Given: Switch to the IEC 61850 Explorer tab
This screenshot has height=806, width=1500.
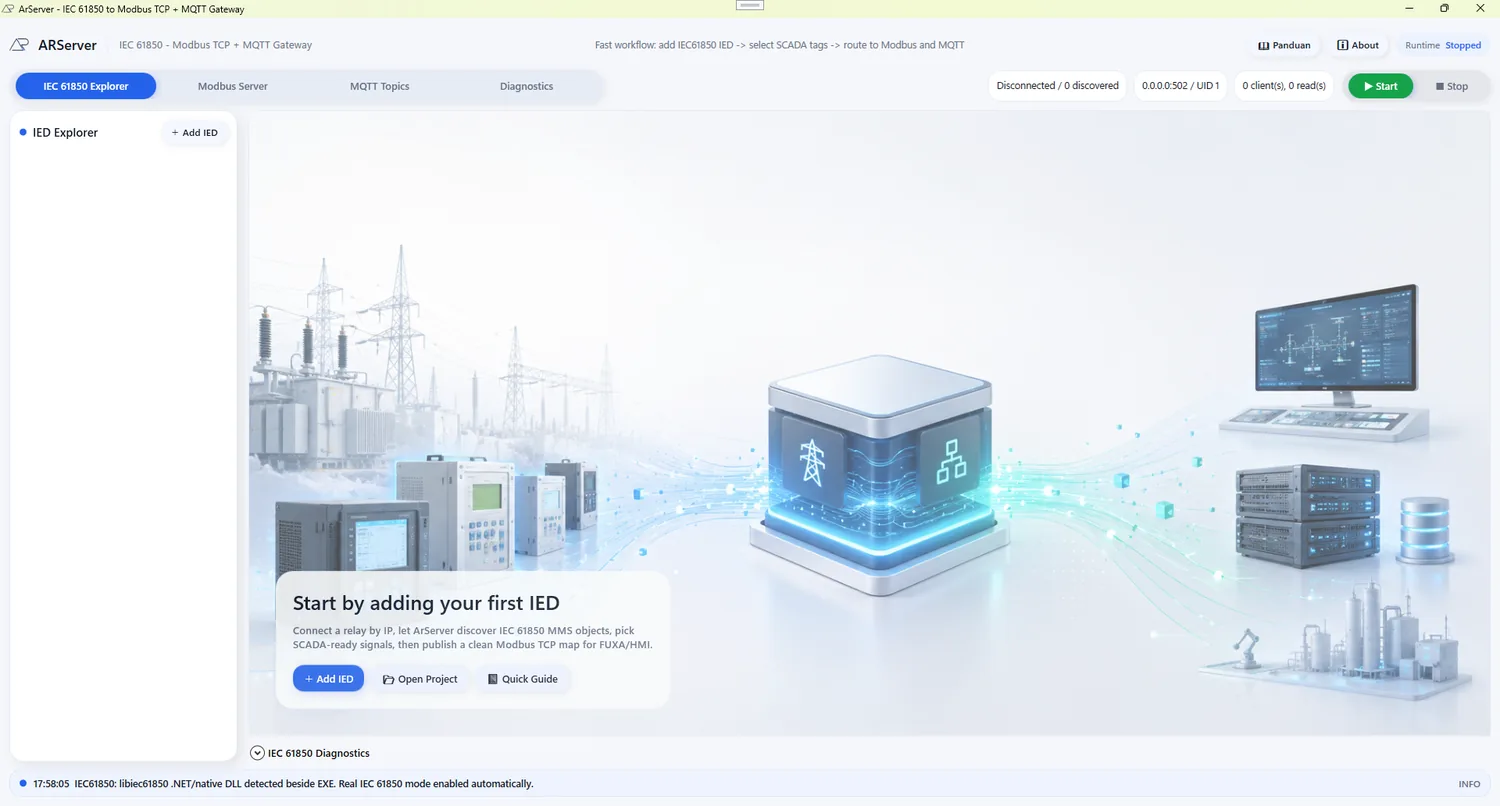Looking at the screenshot, I should tap(86, 86).
